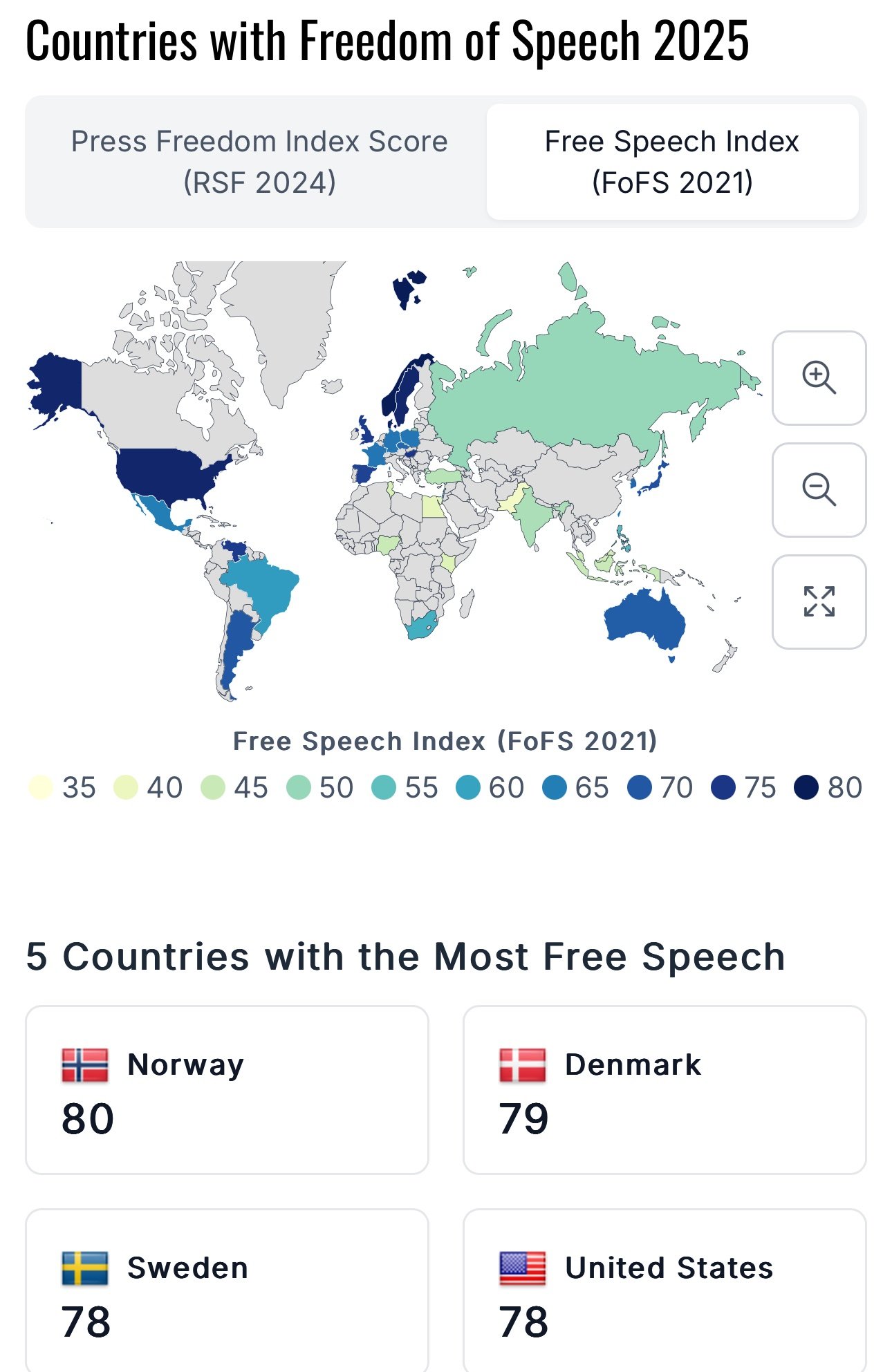892x1372 pixels.
Task: Click the Denmark flag icon
Action: click(523, 1065)
